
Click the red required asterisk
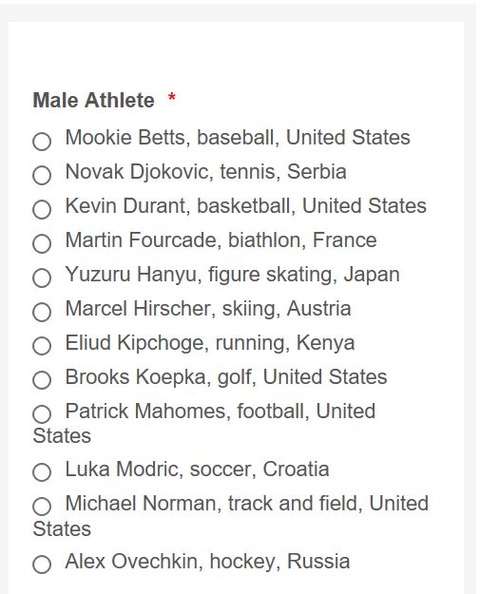(172, 97)
